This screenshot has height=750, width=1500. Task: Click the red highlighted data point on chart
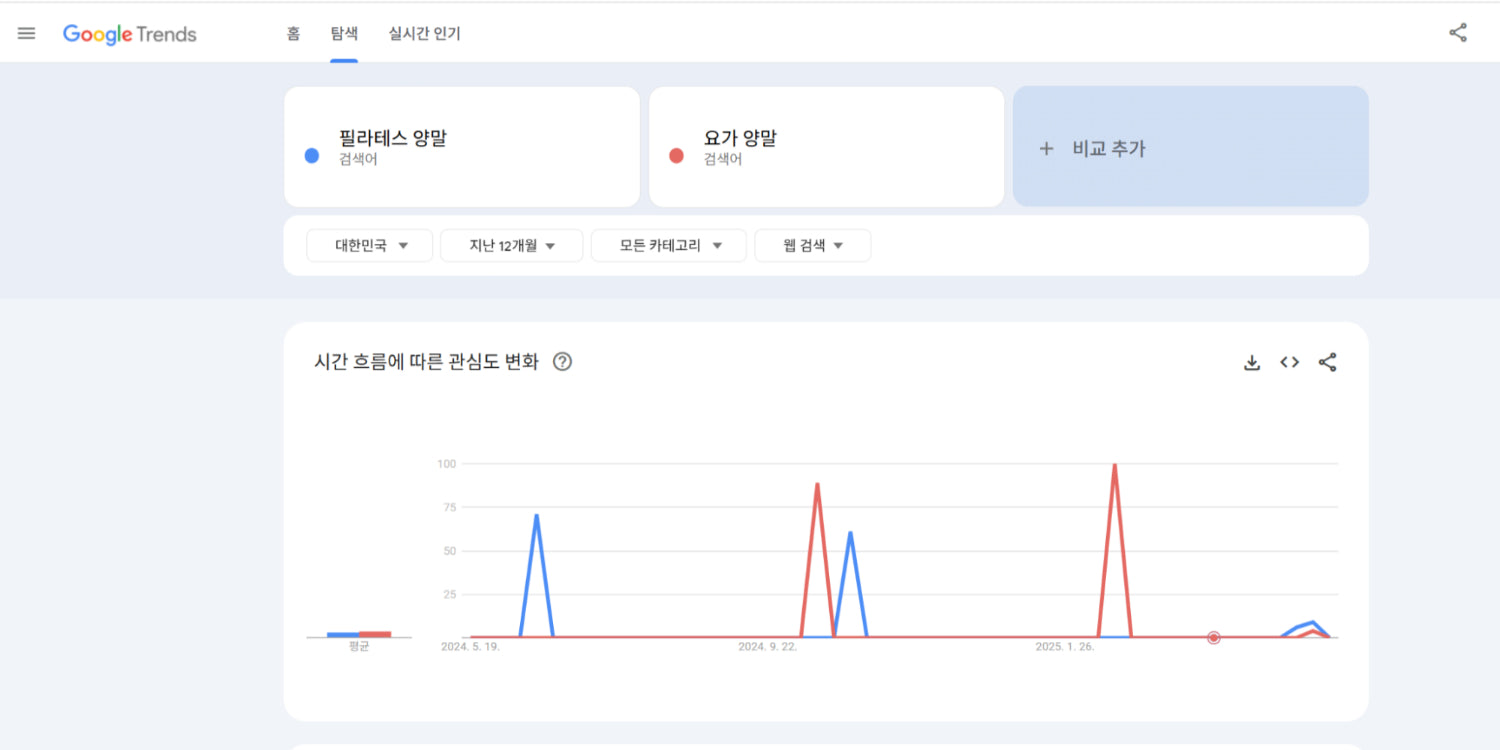pos(1214,637)
